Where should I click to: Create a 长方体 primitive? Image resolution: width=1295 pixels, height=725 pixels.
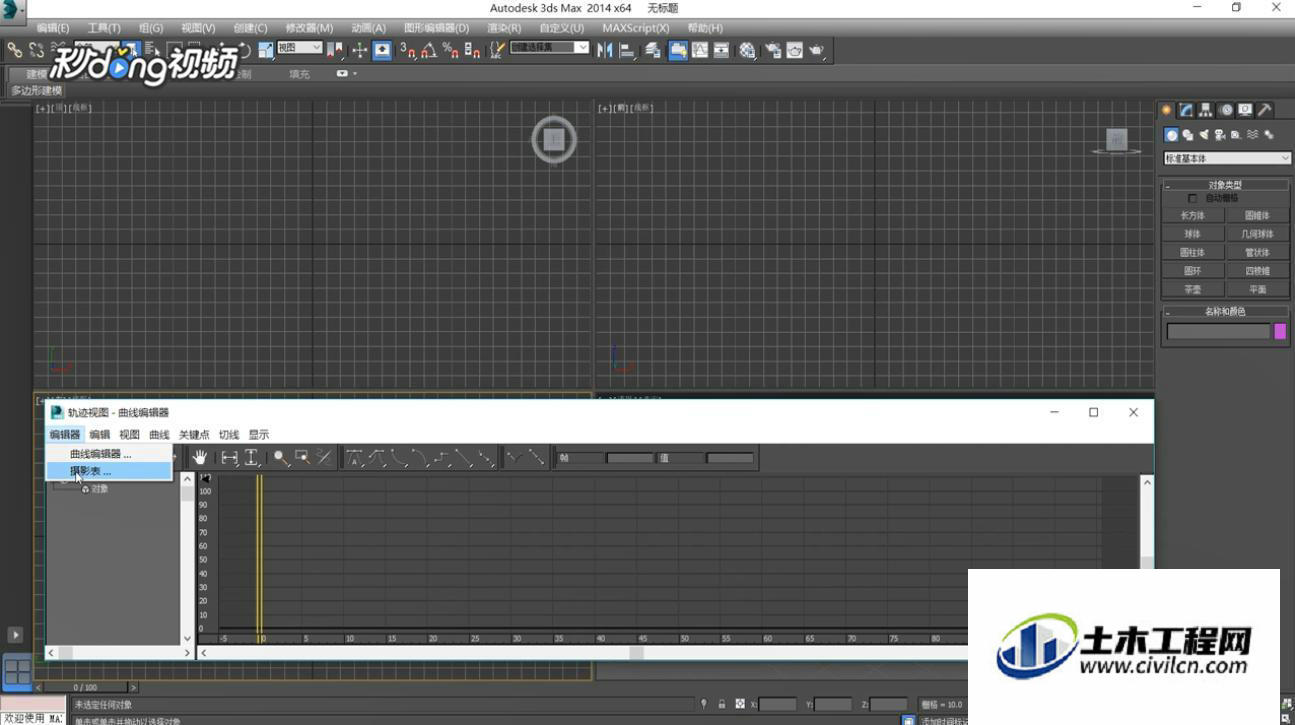[x=1193, y=215]
